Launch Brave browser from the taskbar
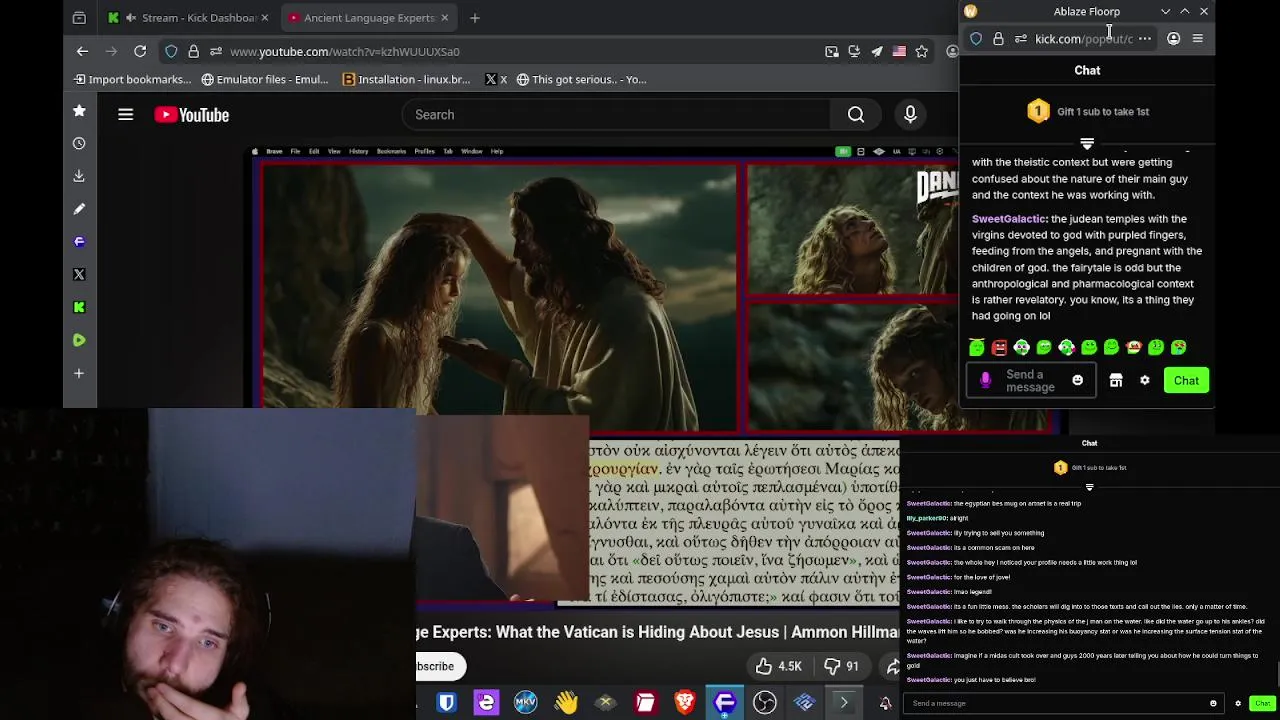The image size is (1280, 720). point(685,703)
